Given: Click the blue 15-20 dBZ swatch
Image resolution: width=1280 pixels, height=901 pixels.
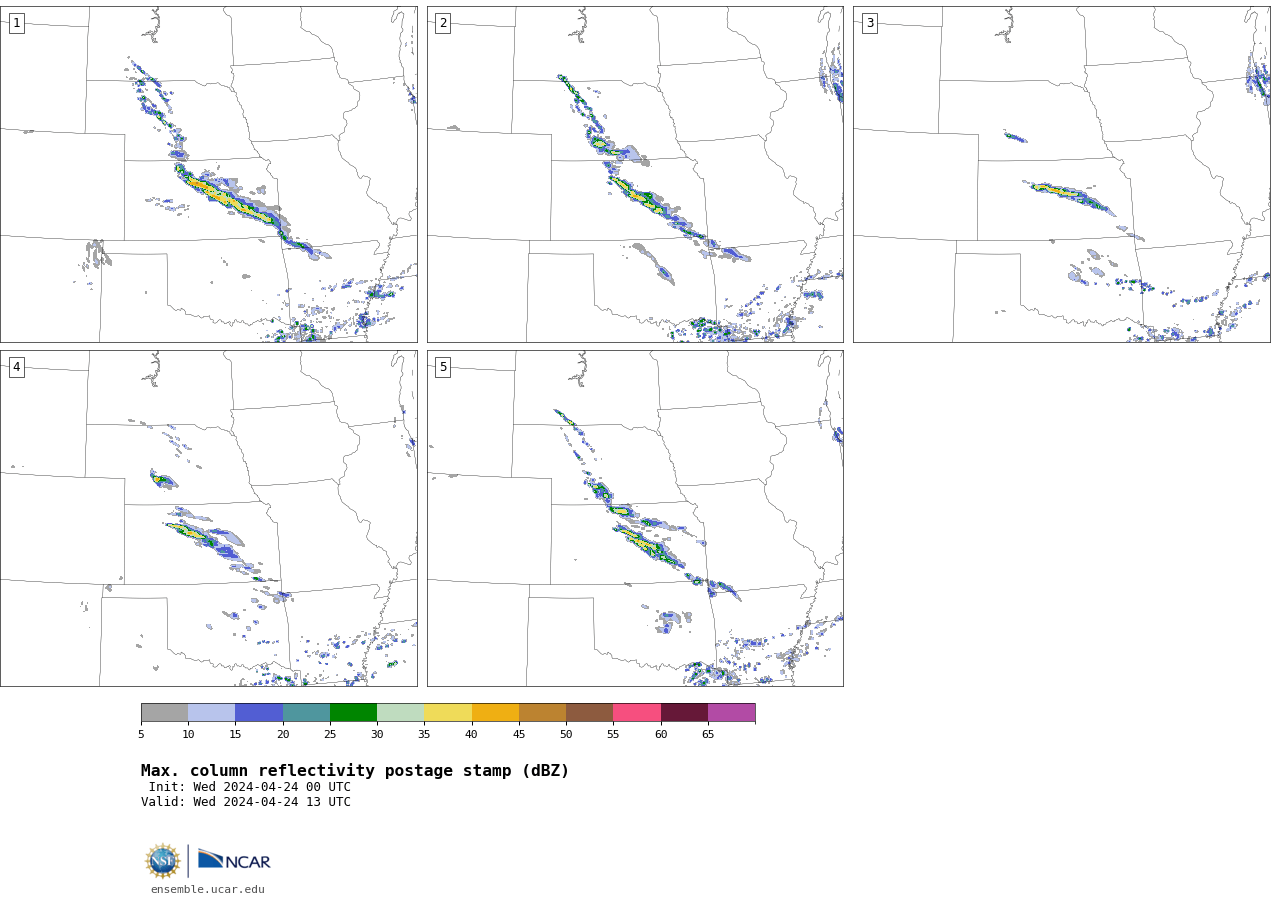Looking at the screenshot, I should [259, 712].
